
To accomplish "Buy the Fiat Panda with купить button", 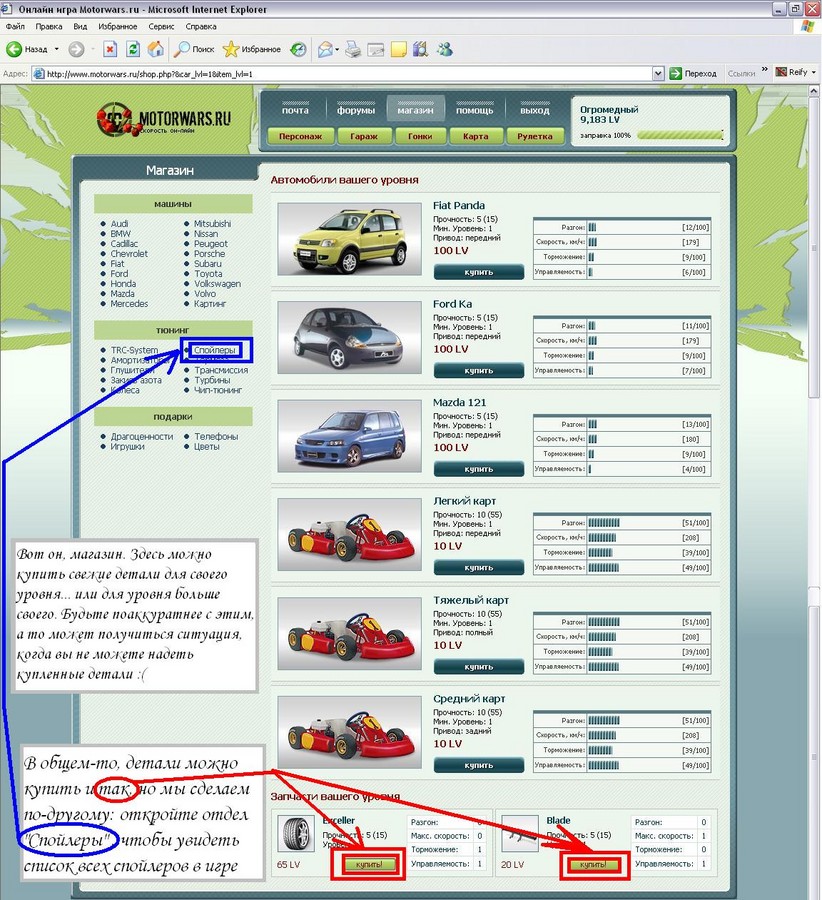I will [x=479, y=272].
